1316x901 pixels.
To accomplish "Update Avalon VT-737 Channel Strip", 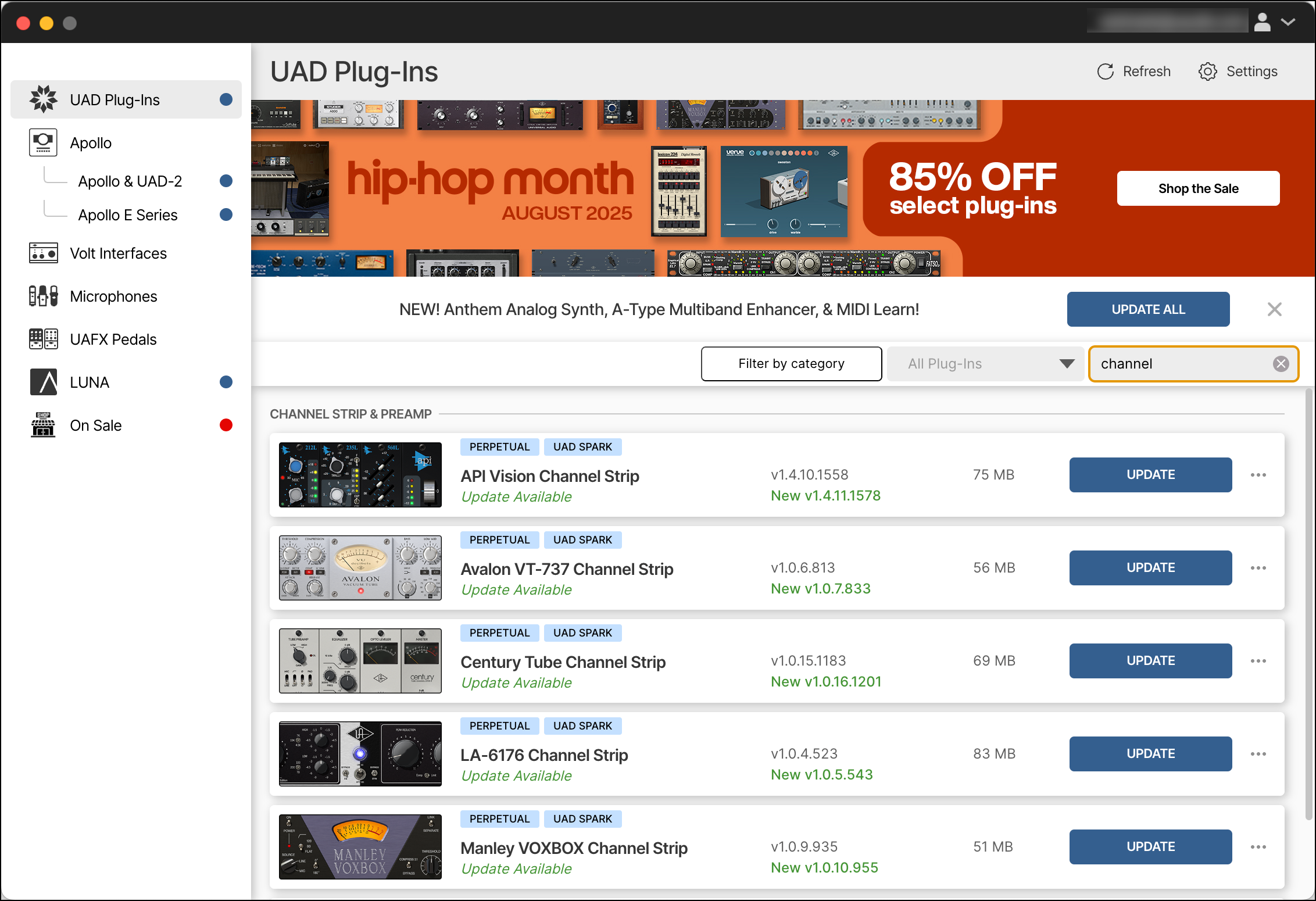I will (1150, 568).
